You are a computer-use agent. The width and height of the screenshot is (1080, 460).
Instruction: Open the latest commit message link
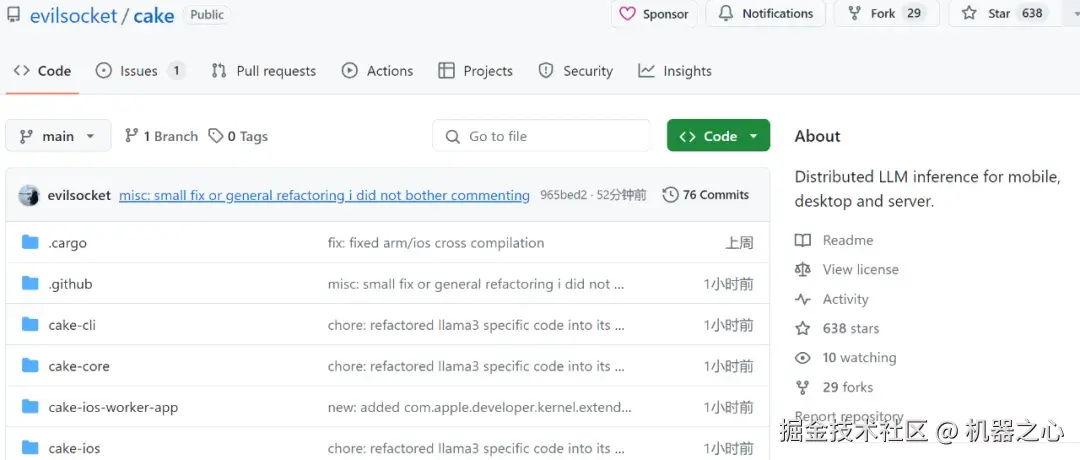click(x=324, y=196)
